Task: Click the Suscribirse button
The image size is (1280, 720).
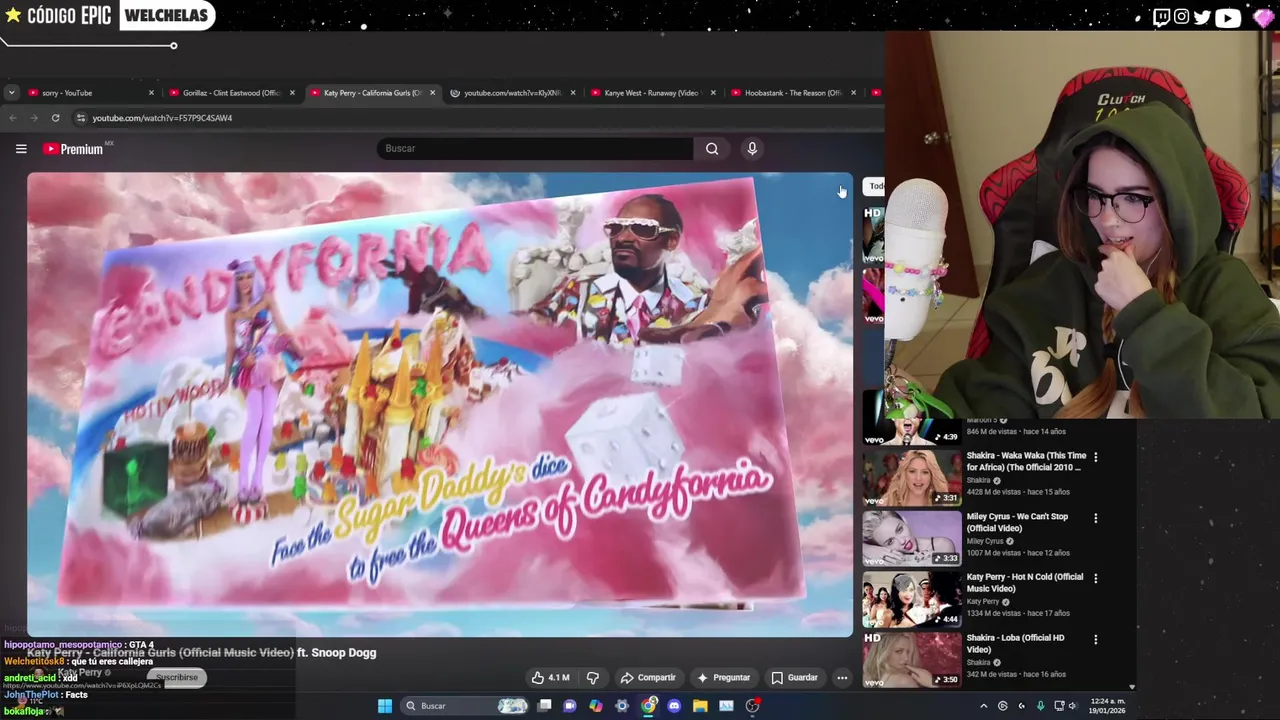Action: click(x=177, y=677)
